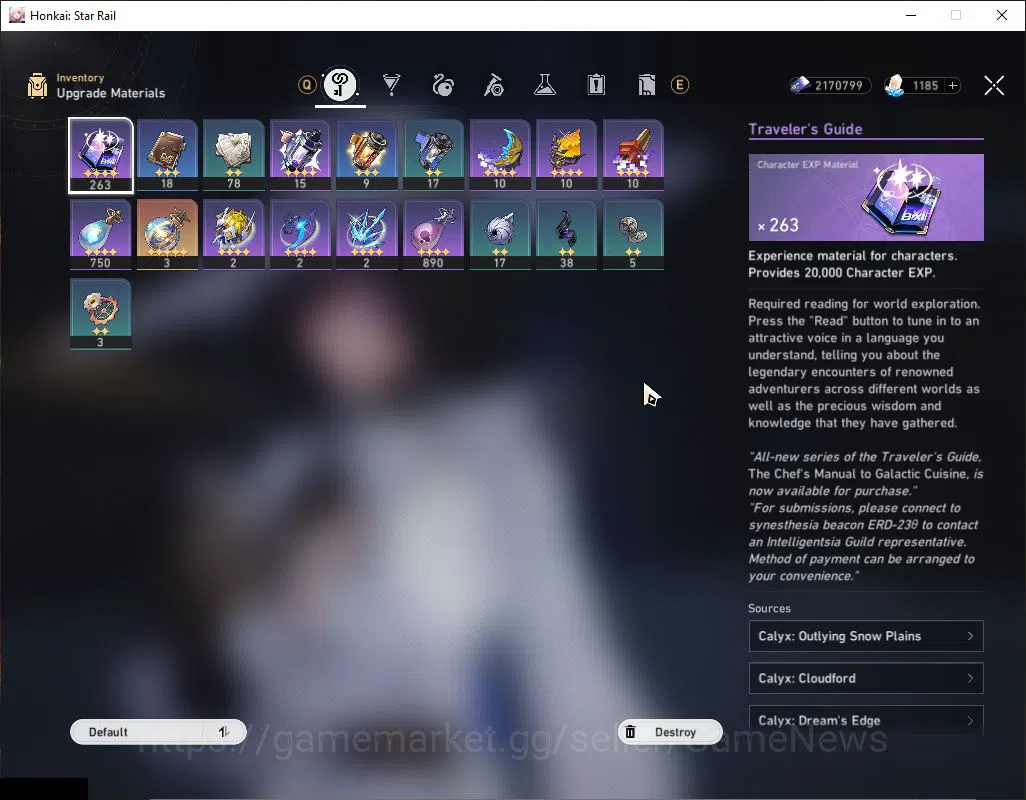Click the Q previous-tab key icon
This screenshot has height=800, width=1026.
pos(307,84)
